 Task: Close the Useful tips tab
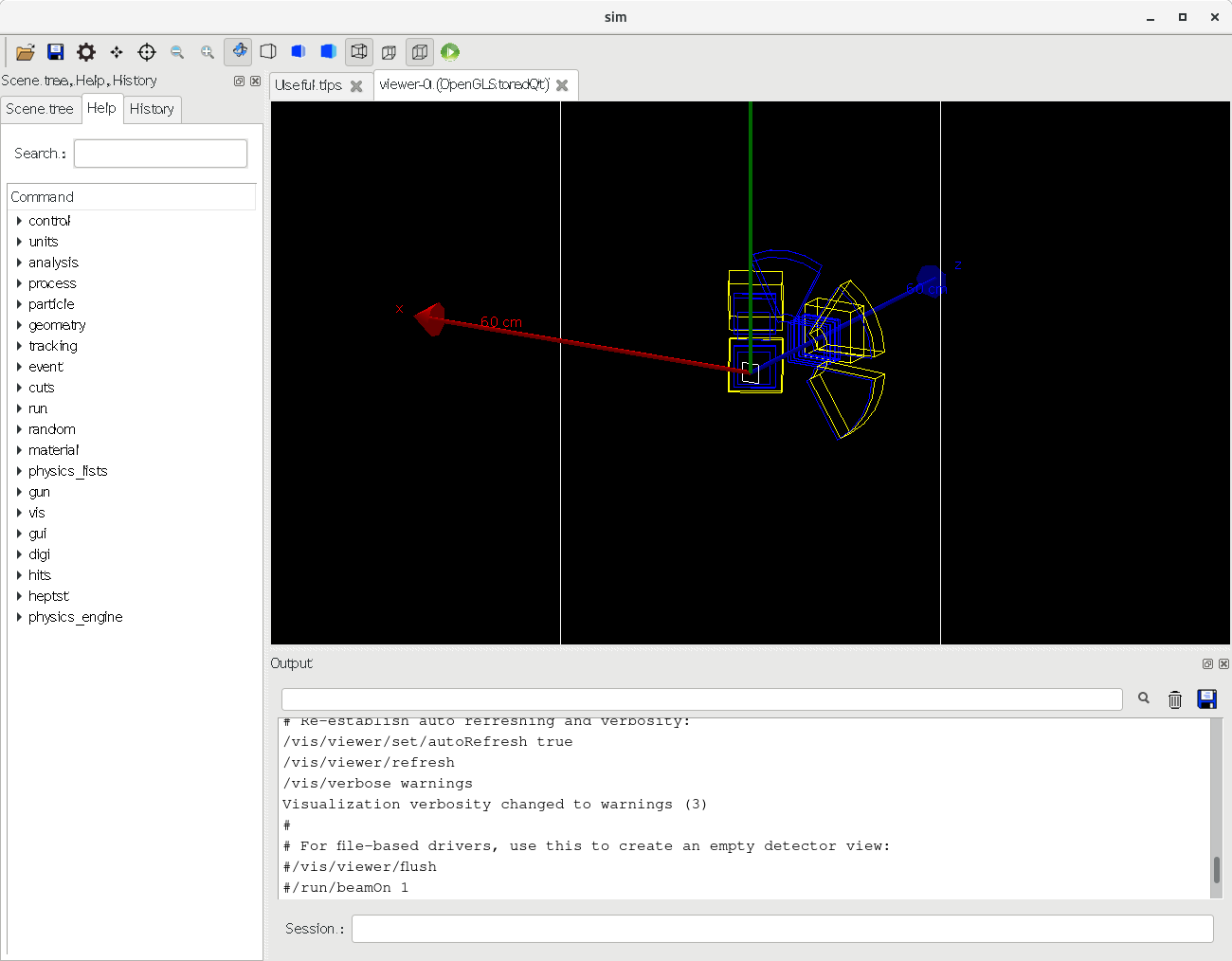pyautogui.click(x=356, y=86)
